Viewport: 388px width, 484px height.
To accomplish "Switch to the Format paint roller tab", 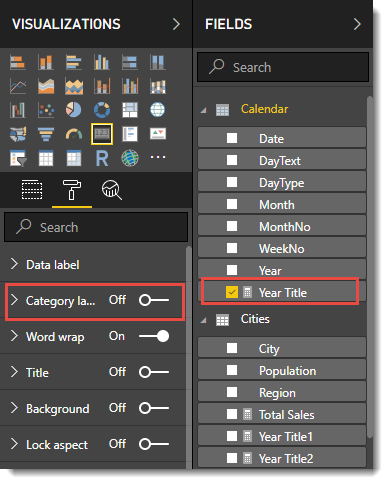I will pos(72,190).
